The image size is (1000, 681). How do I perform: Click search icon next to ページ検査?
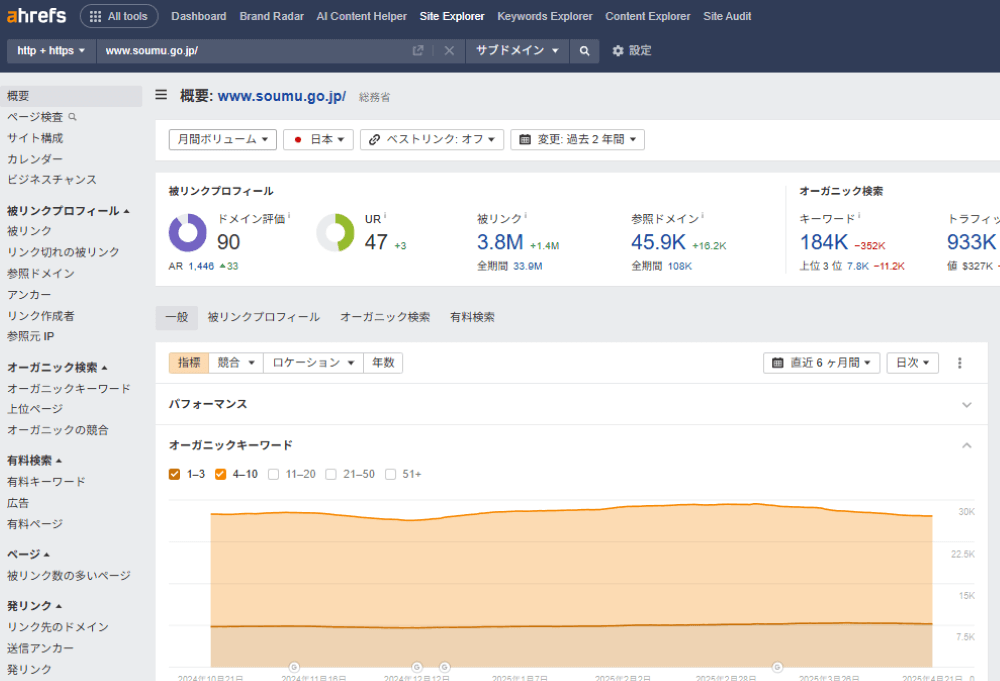tap(73, 117)
